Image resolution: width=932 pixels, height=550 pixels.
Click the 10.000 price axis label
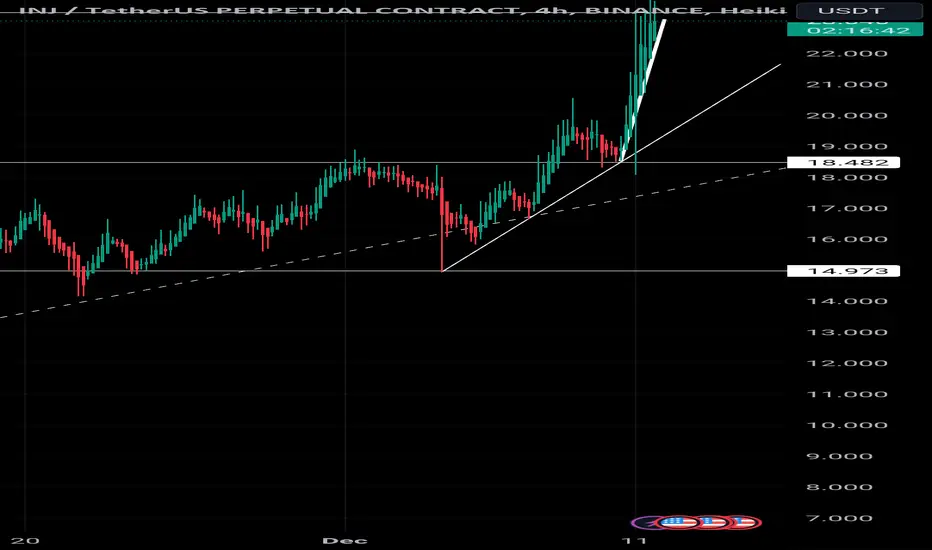pyautogui.click(x=846, y=425)
